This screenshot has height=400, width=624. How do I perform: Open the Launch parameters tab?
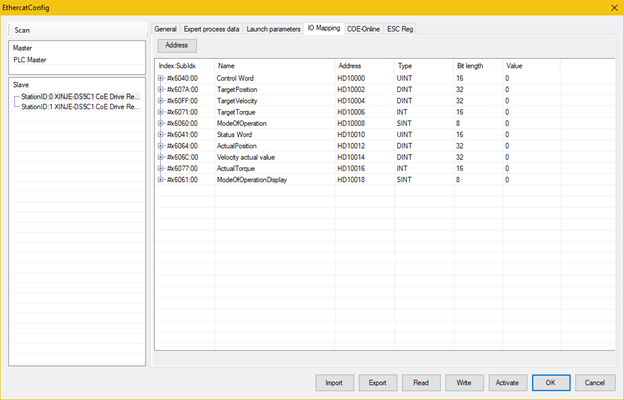coord(273,29)
